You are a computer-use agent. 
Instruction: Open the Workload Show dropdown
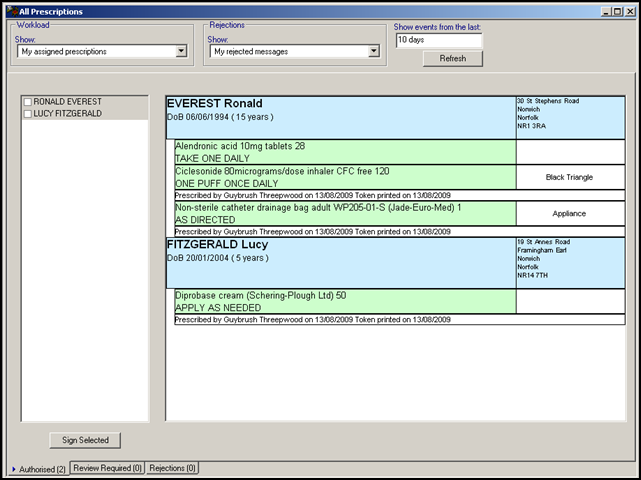point(181,51)
